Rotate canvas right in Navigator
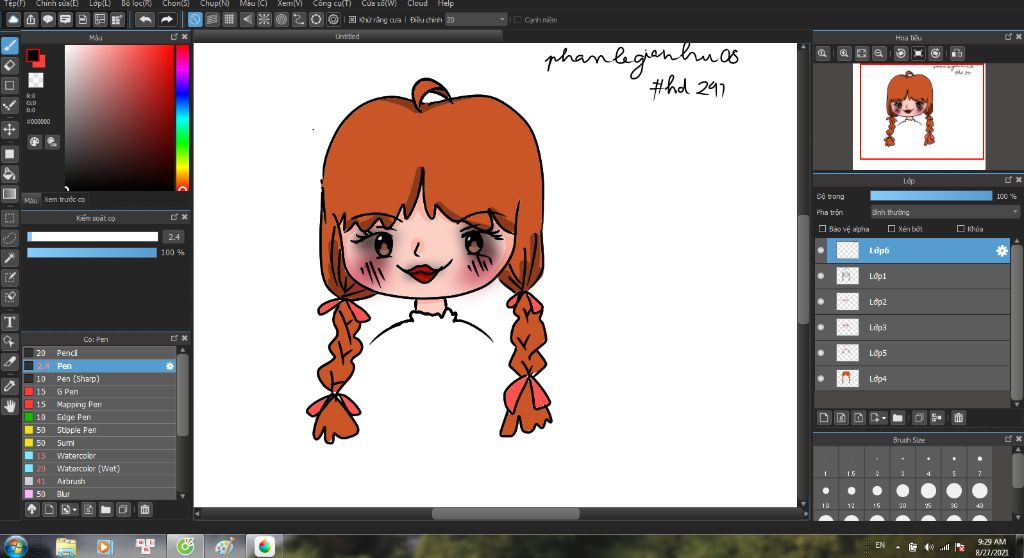This screenshot has height=558, width=1024. 936,54
